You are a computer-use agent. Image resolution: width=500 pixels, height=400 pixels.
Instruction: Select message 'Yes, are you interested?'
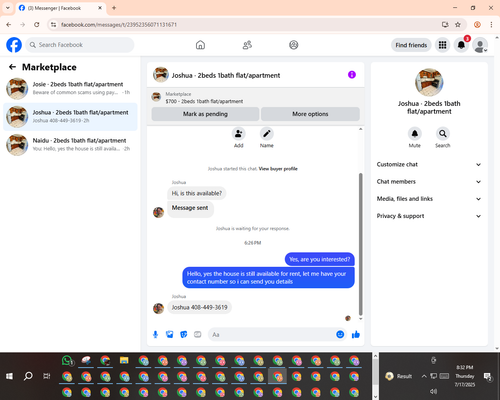(320, 259)
